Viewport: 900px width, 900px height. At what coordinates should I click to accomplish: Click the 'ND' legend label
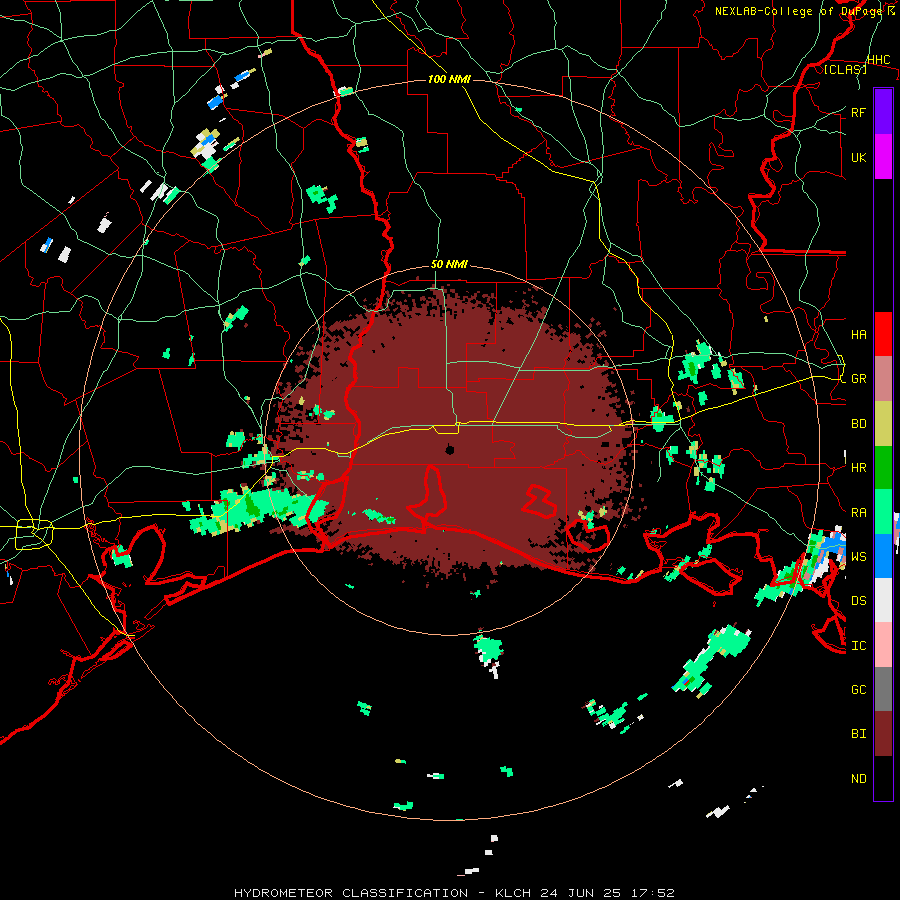(858, 779)
